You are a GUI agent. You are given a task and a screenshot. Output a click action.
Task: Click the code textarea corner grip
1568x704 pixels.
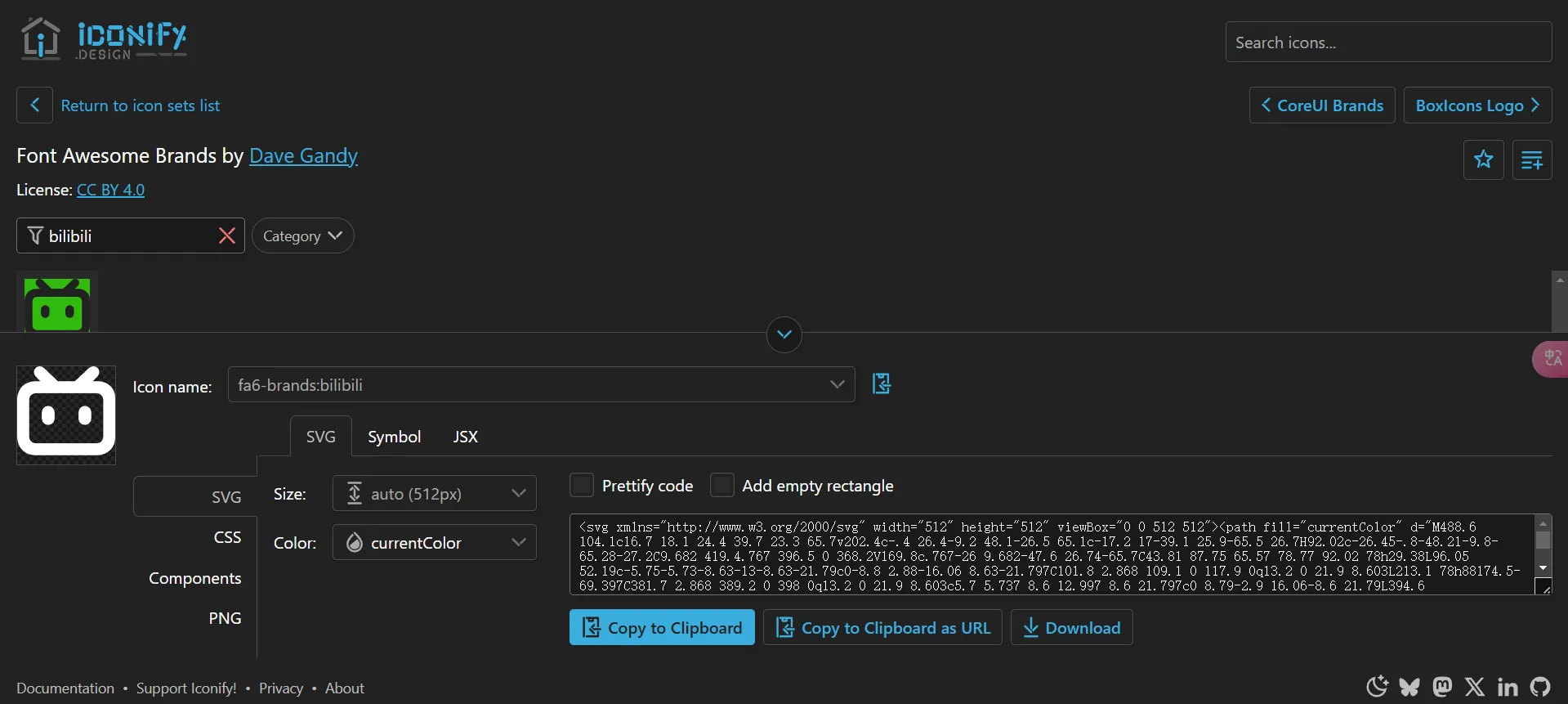[x=1544, y=587]
